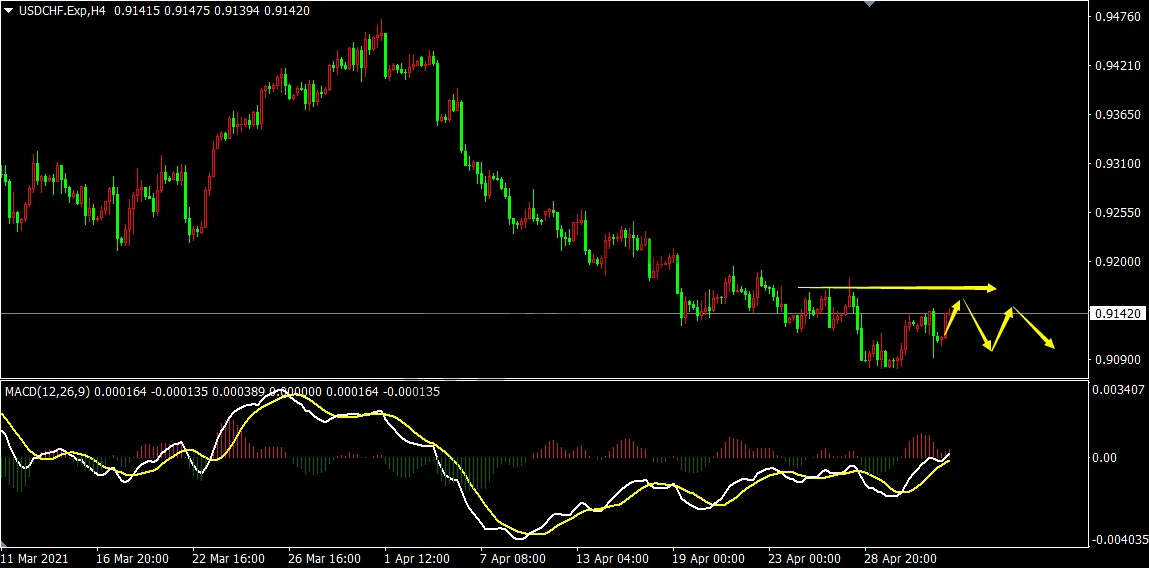Click the USDCHF.Exp,H4 chart title
This screenshot has width=1149, height=568.
click(x=62, y=11)
